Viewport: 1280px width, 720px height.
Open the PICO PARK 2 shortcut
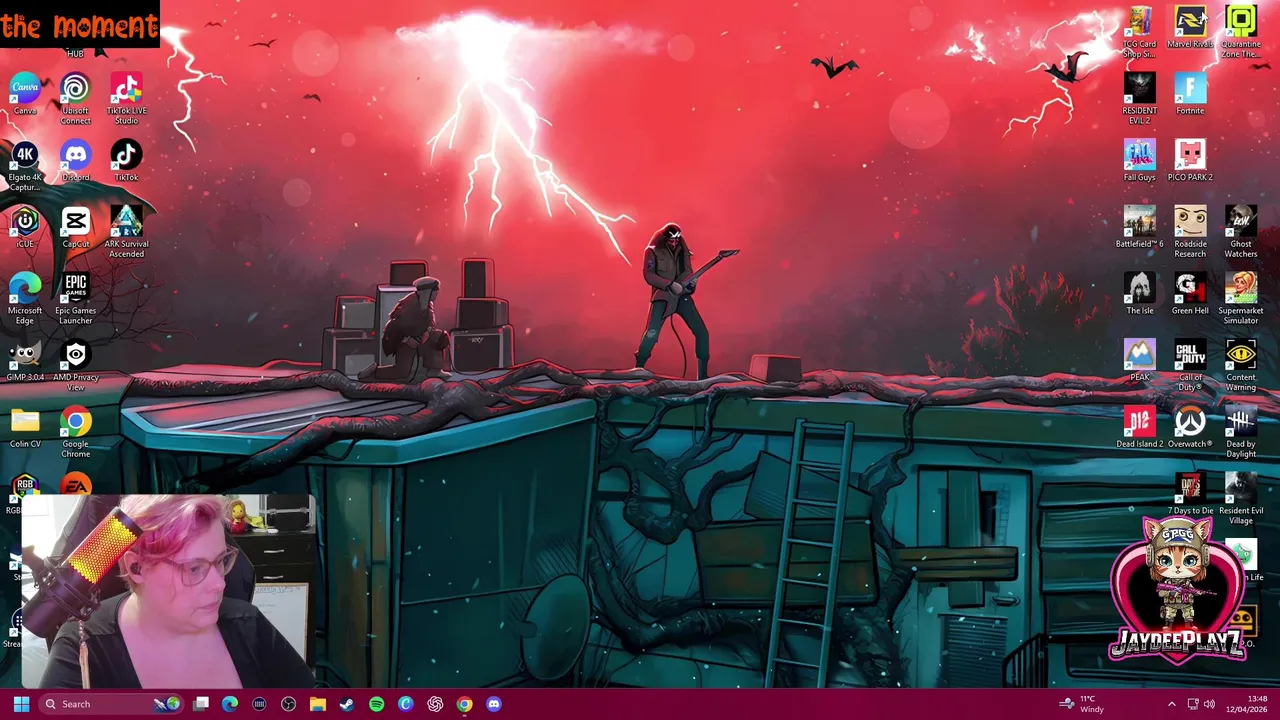point(1190,161)
